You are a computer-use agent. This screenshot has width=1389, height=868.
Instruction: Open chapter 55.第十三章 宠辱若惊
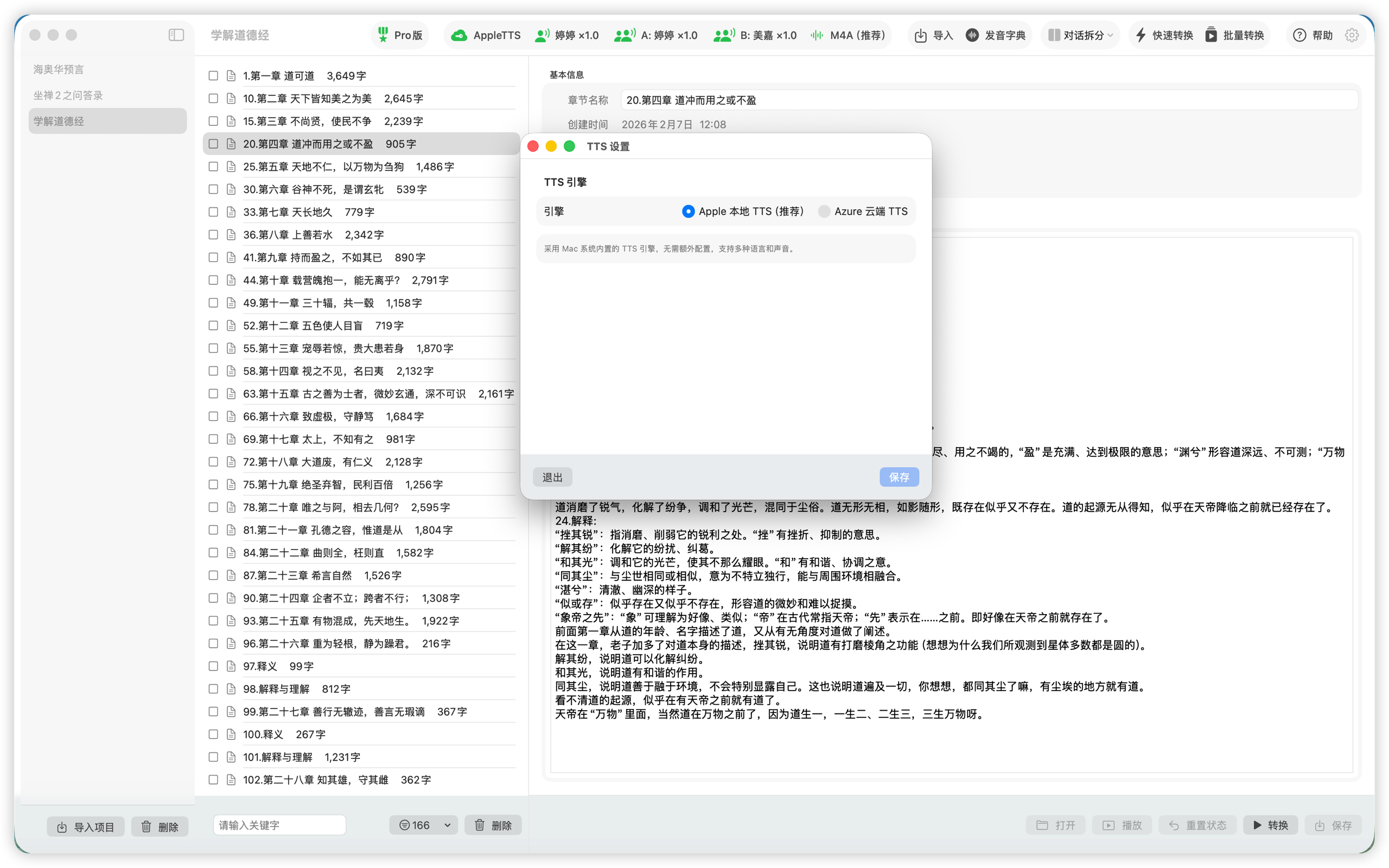point(361,348)
